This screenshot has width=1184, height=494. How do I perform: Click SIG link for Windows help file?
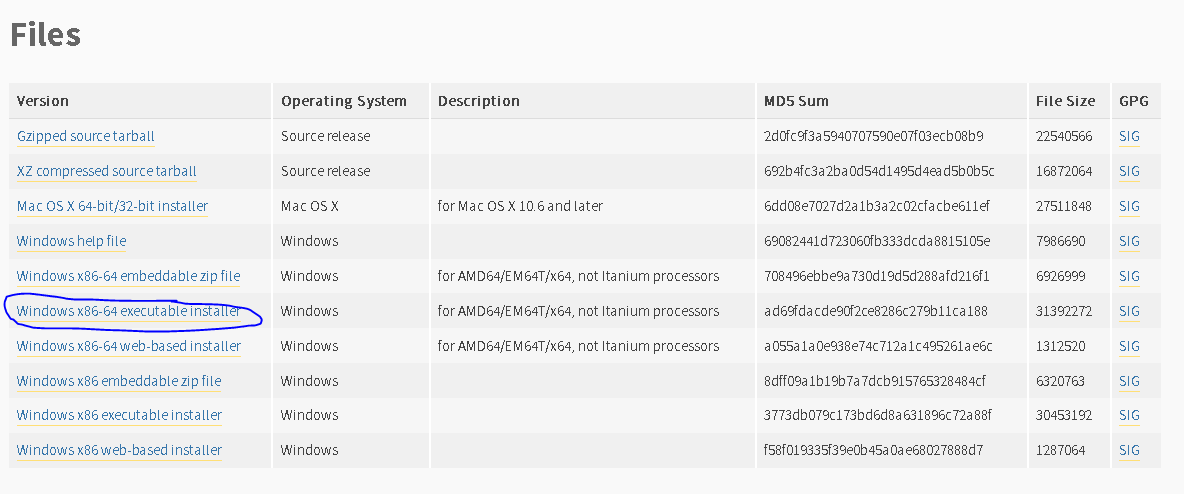(1129, 241)
